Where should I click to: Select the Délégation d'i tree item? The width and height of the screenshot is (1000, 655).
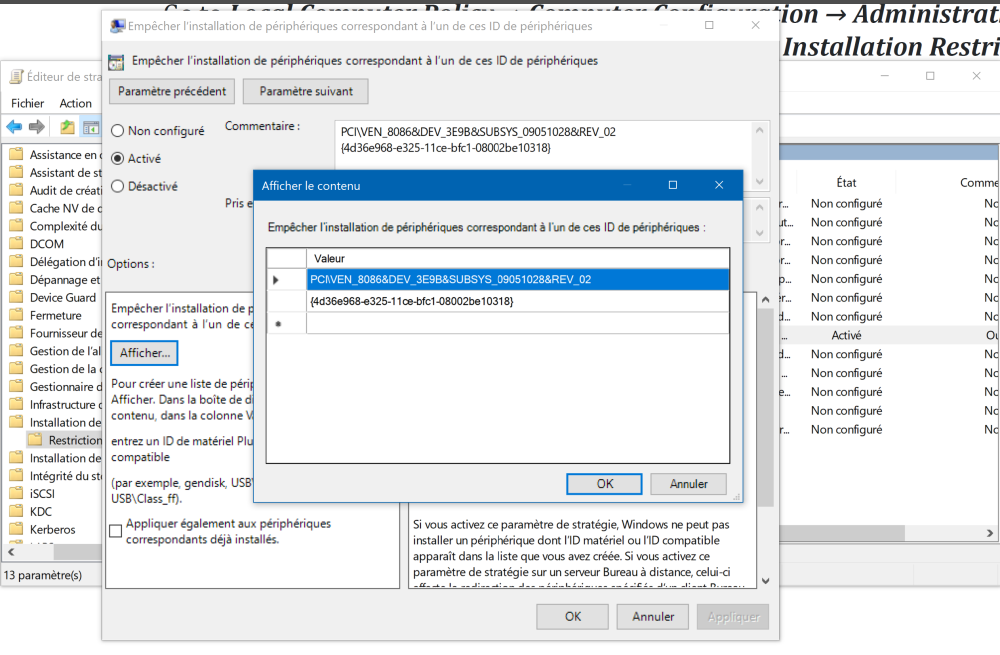tap(66, 261)
